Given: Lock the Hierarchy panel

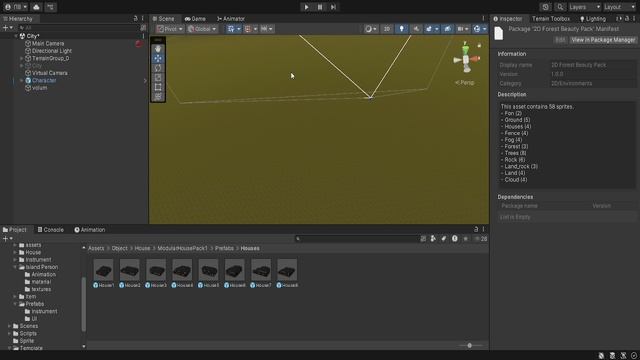Looking at the screenshot, I should pyautogui.click(x=136, y=18).
